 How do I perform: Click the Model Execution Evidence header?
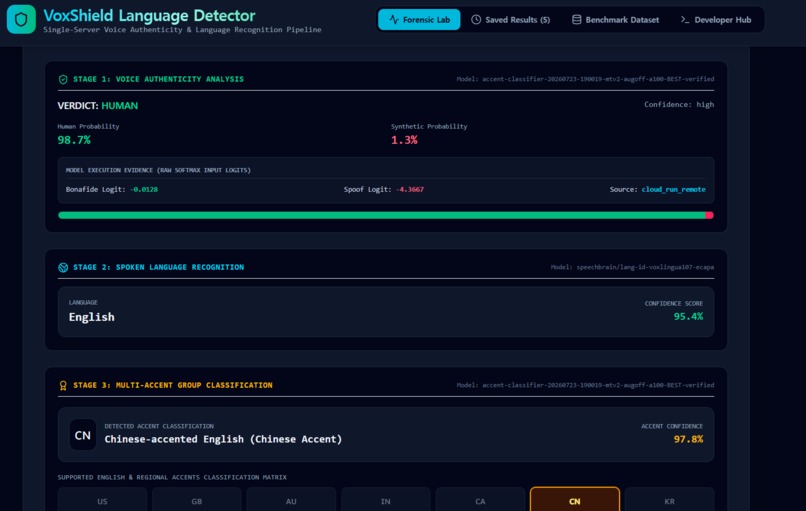158,170
